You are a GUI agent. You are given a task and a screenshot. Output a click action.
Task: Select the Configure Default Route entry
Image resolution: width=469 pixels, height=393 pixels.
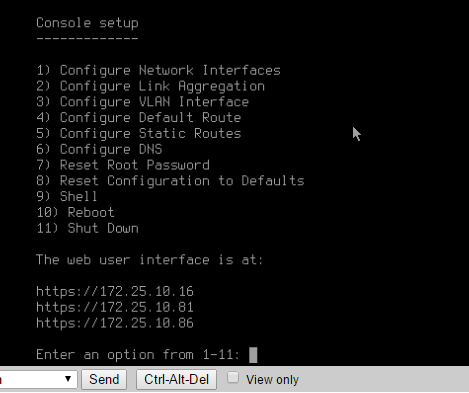(x=139, y=118)
